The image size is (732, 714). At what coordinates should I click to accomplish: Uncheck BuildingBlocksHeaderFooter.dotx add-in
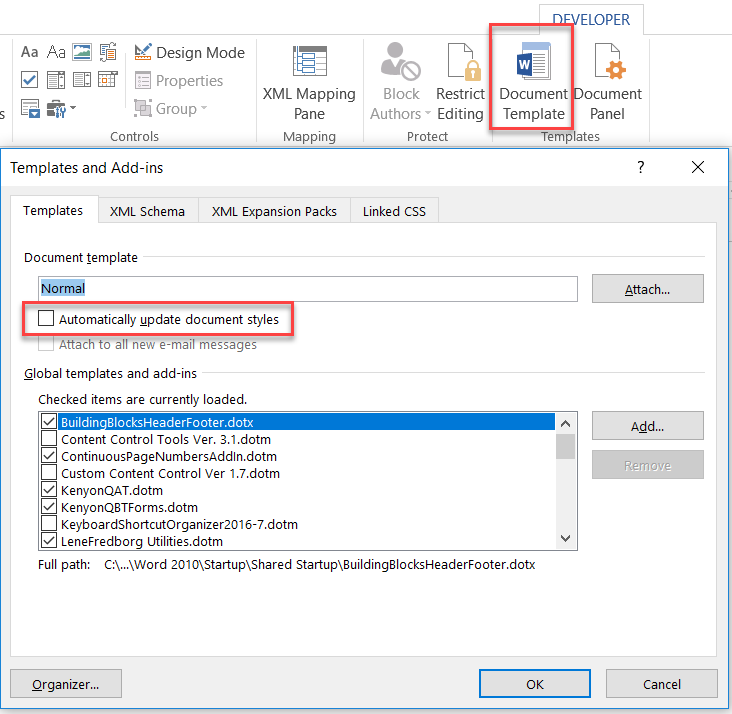click(x=49, y=422)
